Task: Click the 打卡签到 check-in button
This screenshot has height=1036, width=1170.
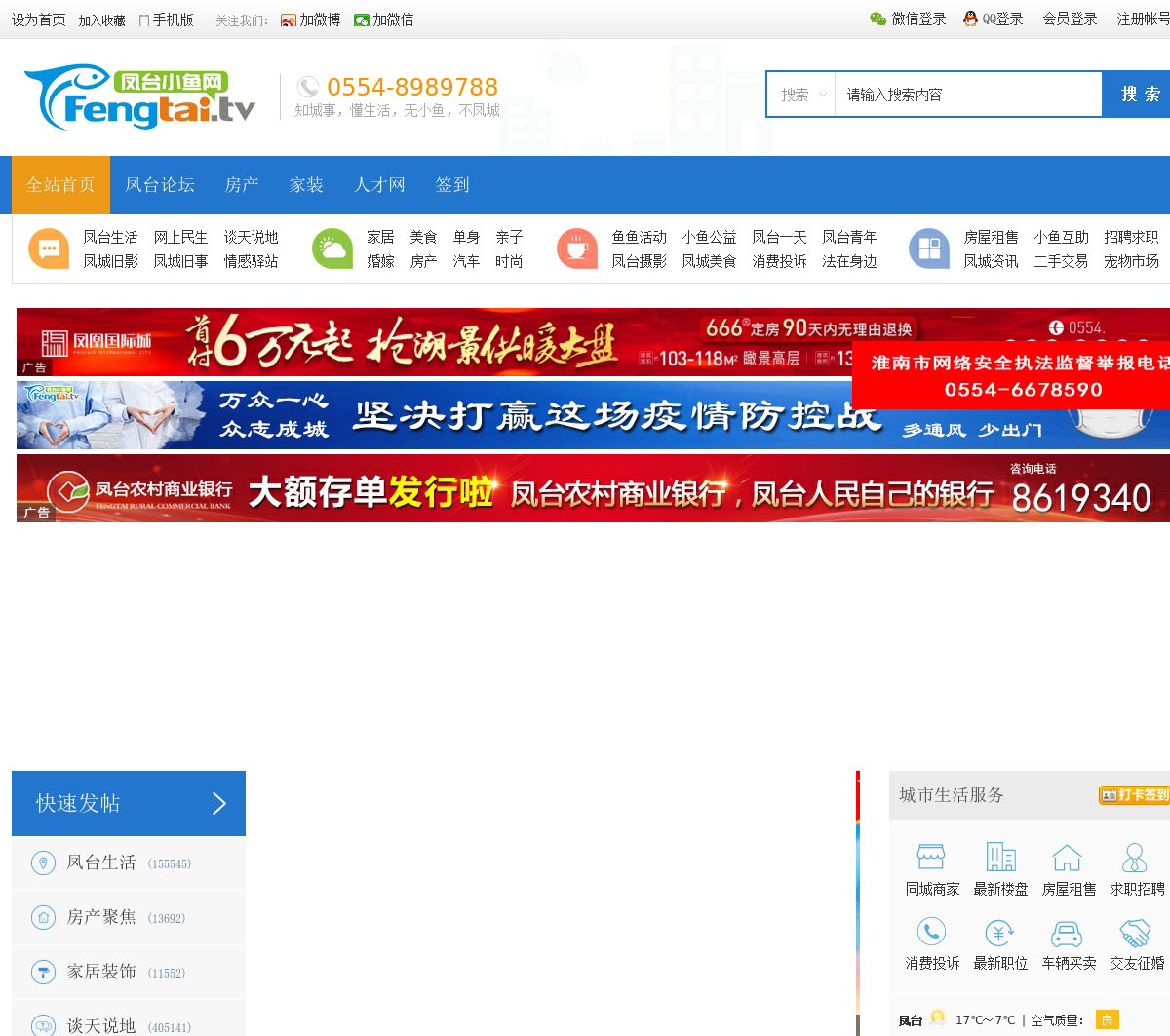Action: tap(1134, 795)
